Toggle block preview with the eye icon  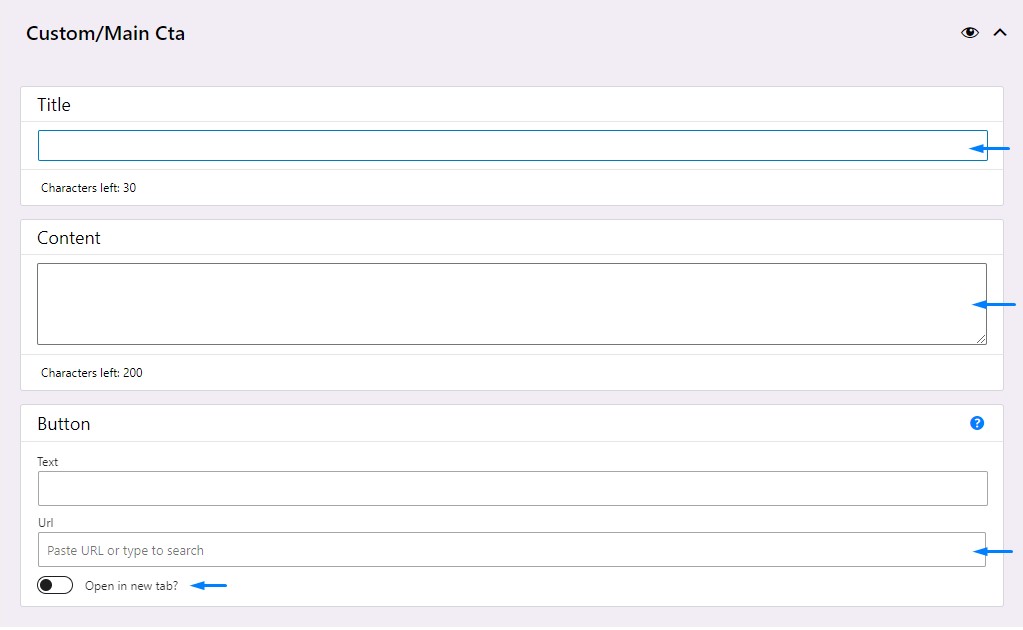coord(970,33)
